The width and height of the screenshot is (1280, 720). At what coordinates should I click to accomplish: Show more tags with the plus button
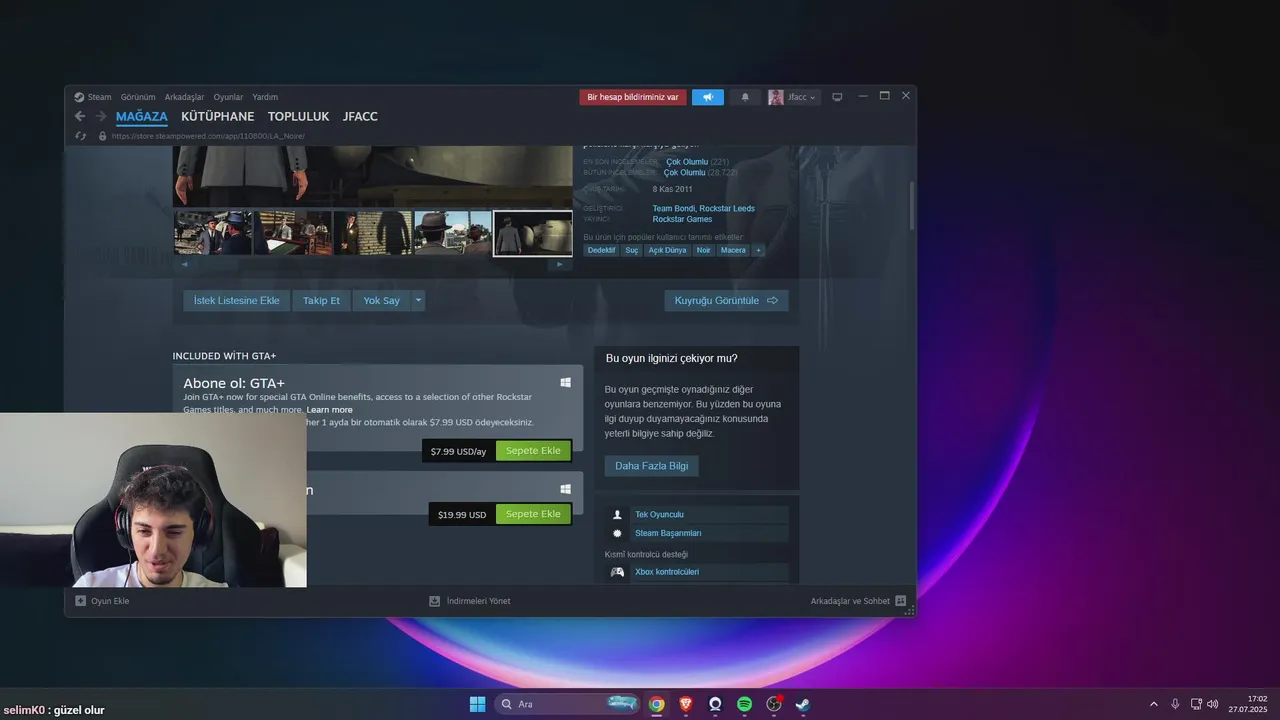tap(758, 250)
